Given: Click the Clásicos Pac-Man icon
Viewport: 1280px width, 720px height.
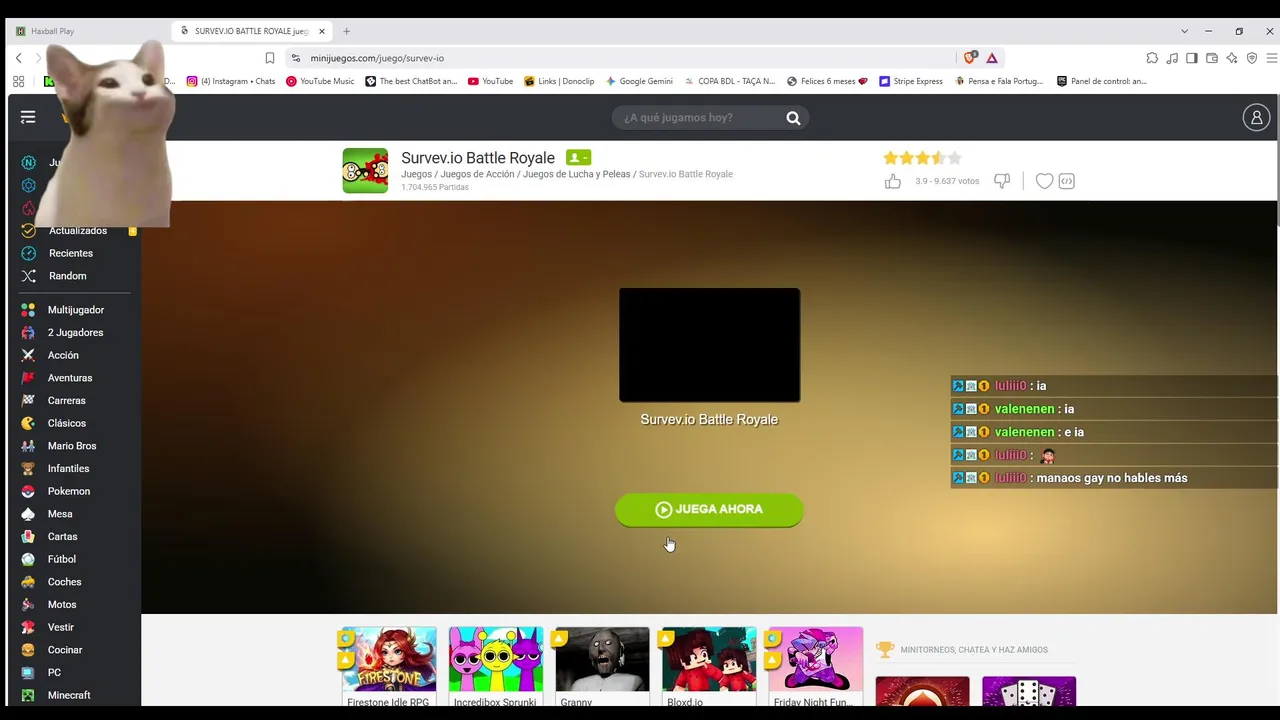Looking at the screenshot, I should click(x=28, y=423).
